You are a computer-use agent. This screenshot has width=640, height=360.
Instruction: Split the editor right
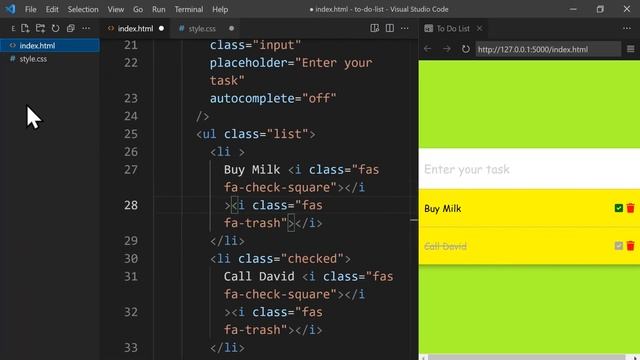click(x=390, y=28)
